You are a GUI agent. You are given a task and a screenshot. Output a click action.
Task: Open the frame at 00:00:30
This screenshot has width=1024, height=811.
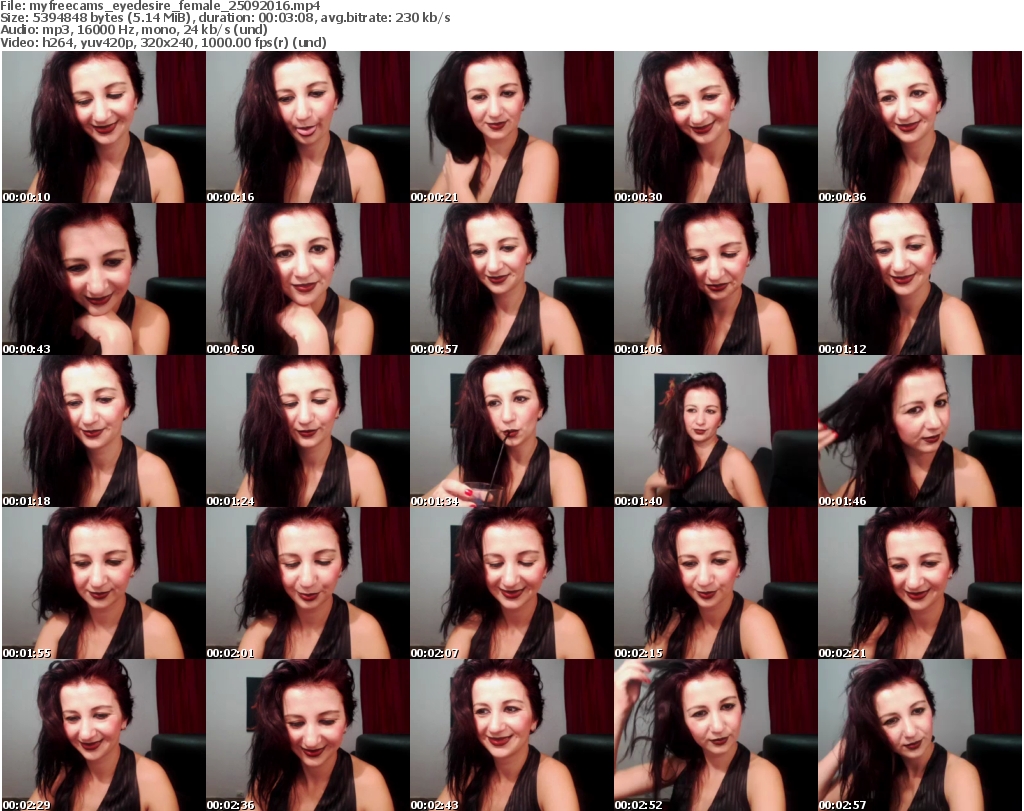(x=716, y=127)
